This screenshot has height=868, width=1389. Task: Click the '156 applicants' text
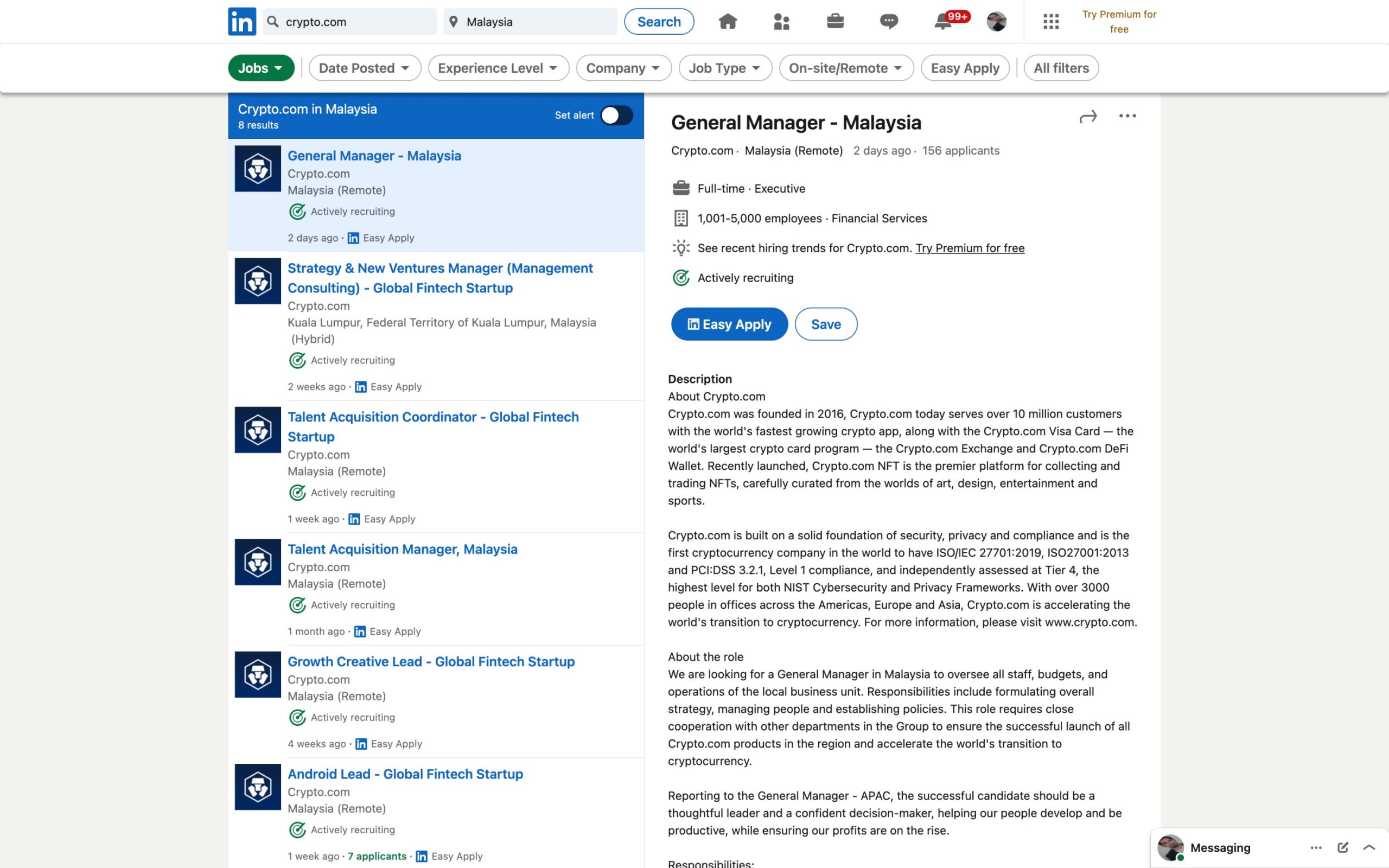pos(961,150)
